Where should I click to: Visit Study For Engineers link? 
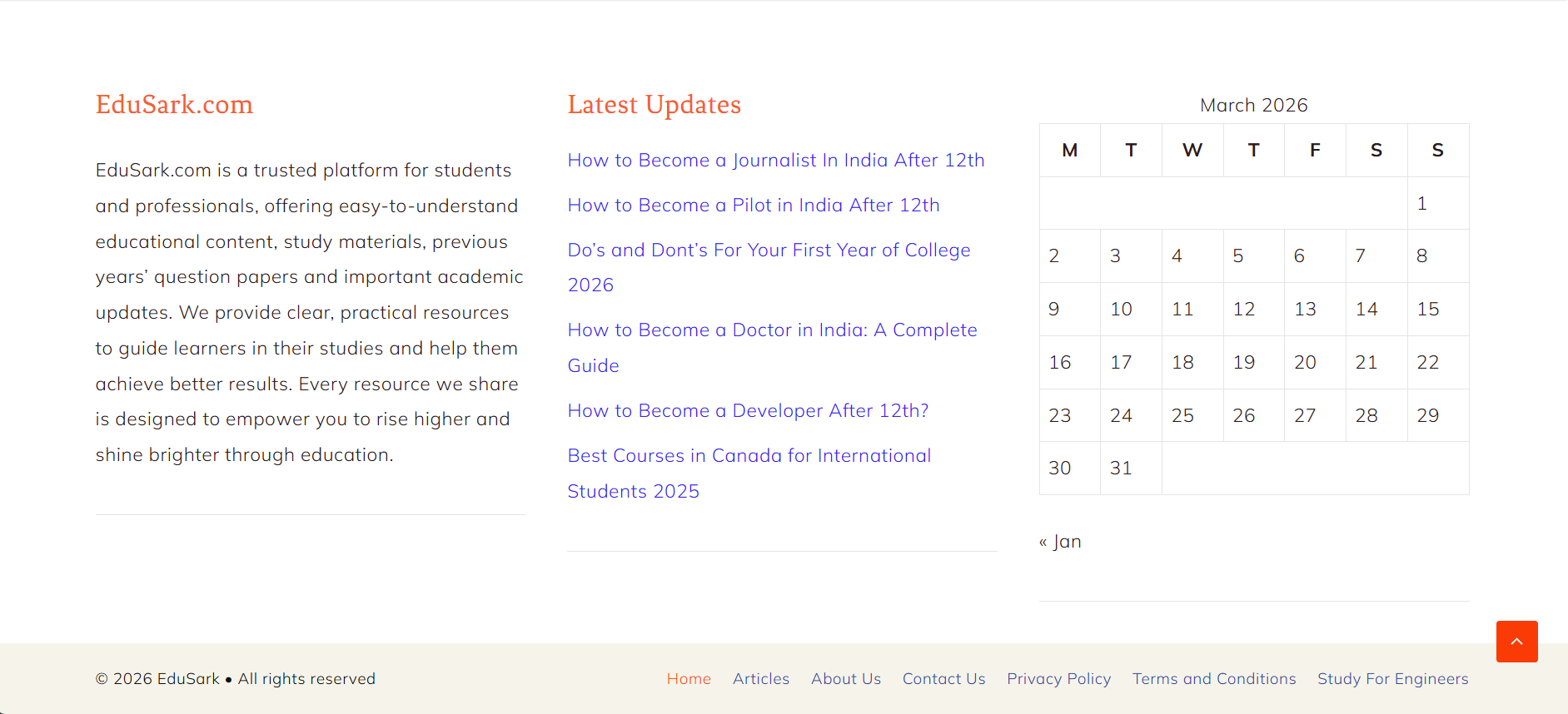click(x=1392, y=679)
